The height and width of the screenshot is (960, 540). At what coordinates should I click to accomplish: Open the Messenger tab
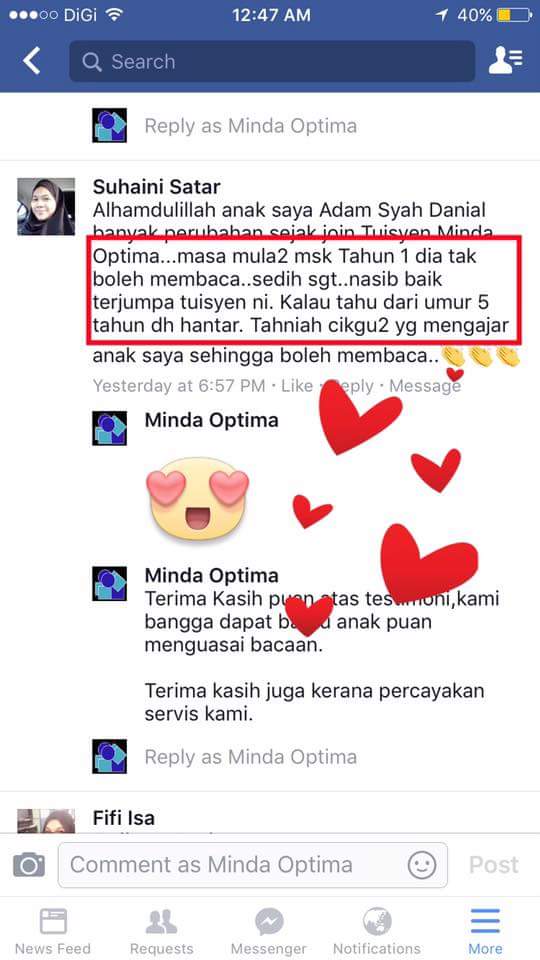click(269, 932)
